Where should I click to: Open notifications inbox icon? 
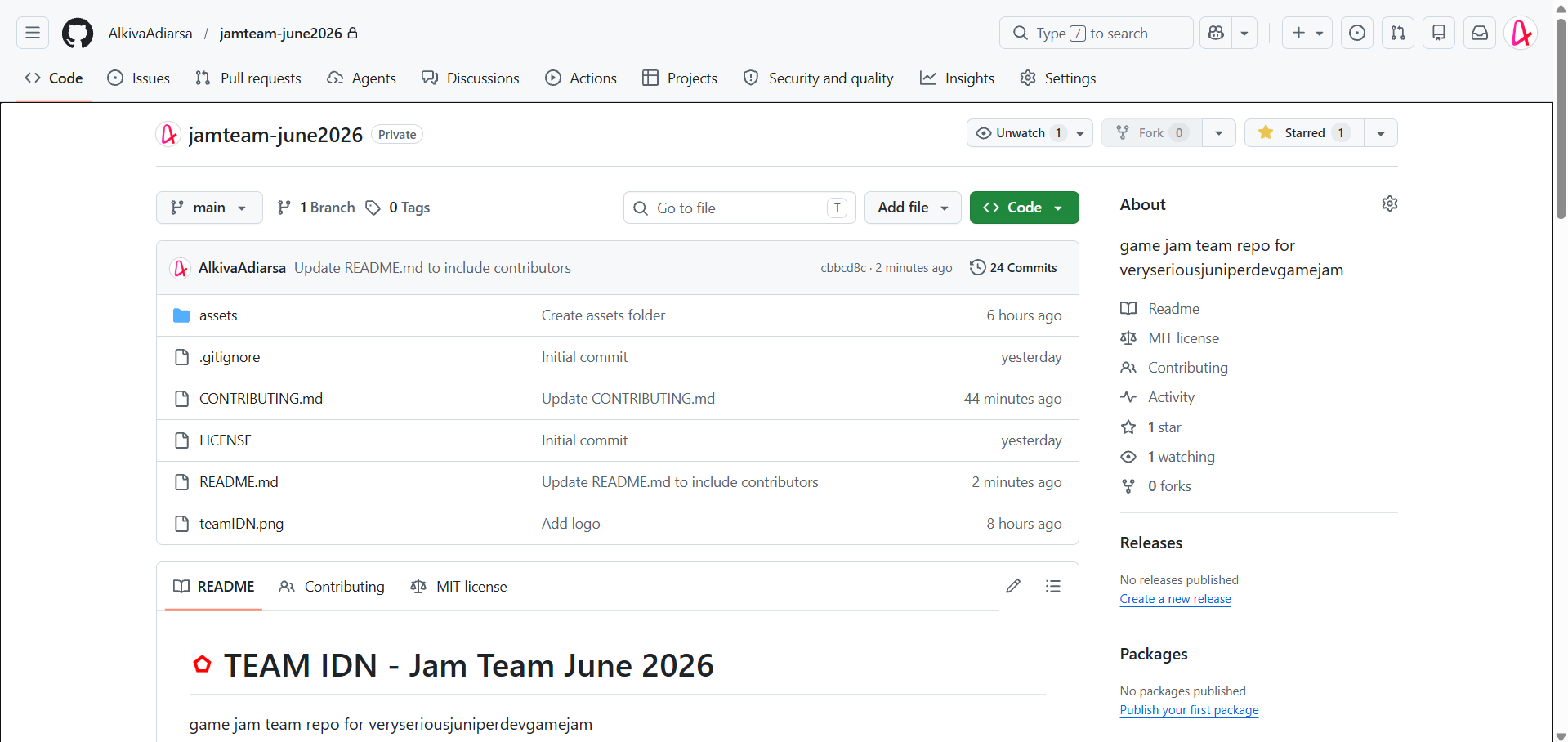1480,33
